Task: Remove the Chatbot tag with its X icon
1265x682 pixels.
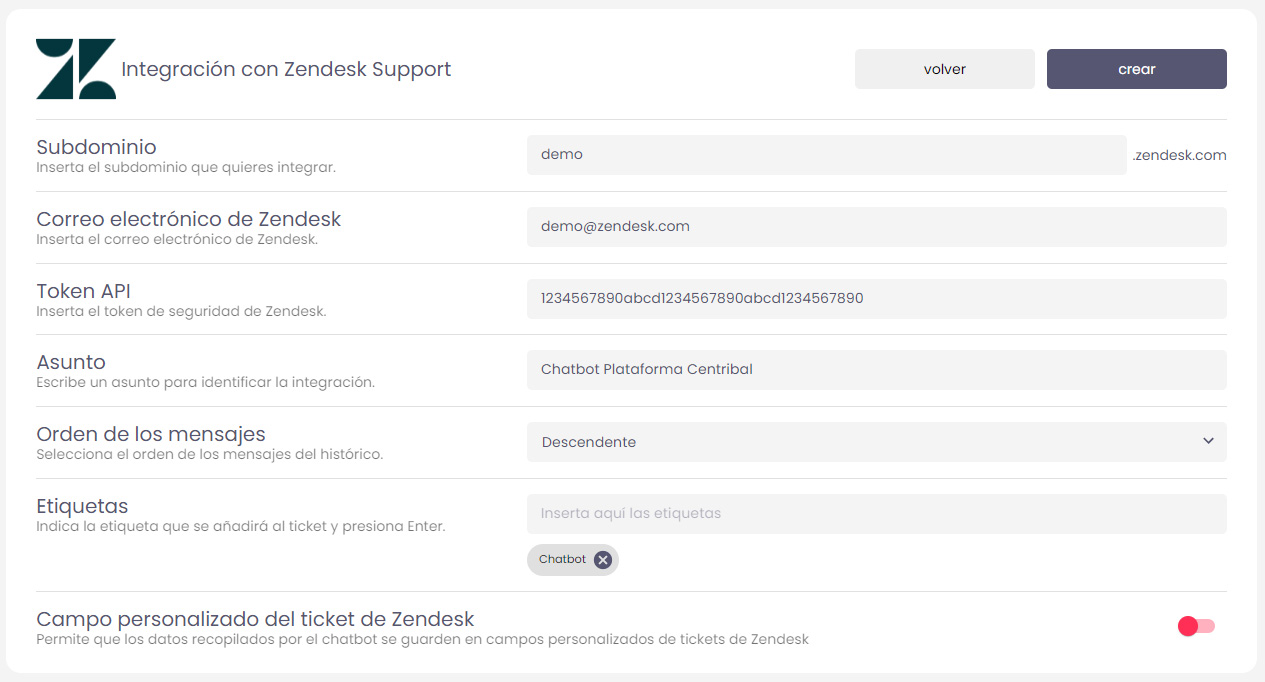Action: 602,560
